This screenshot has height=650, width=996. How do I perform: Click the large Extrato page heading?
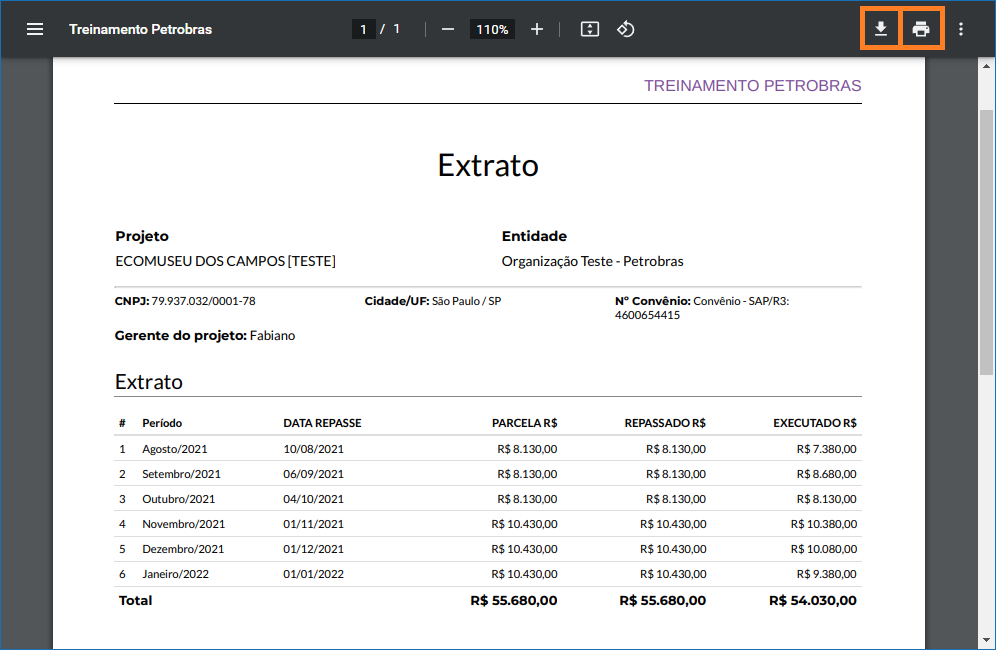pos(488,165)
